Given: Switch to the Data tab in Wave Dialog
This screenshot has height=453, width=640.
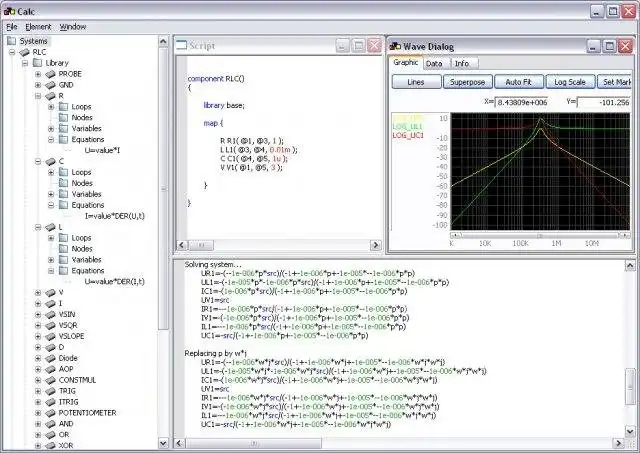Looking at the screenshot, I should point(435,63).
